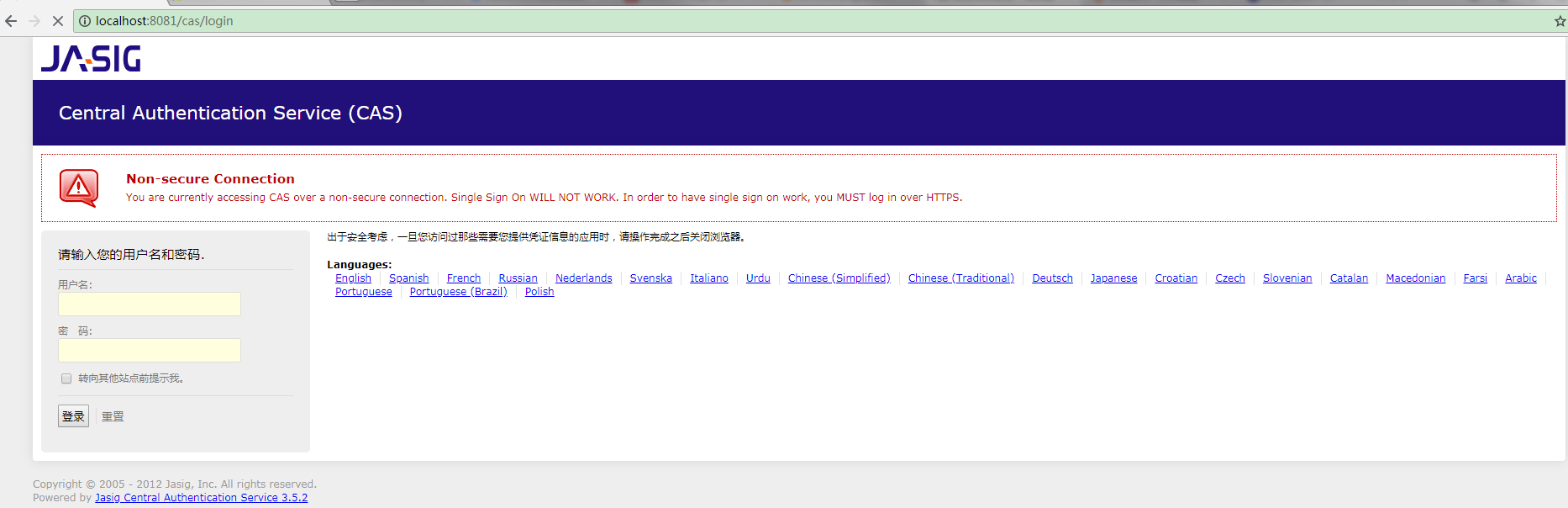The width and height of the screenshot is (1568, 508).
Task: Switch language to Spanish
Action: point(409,278)
